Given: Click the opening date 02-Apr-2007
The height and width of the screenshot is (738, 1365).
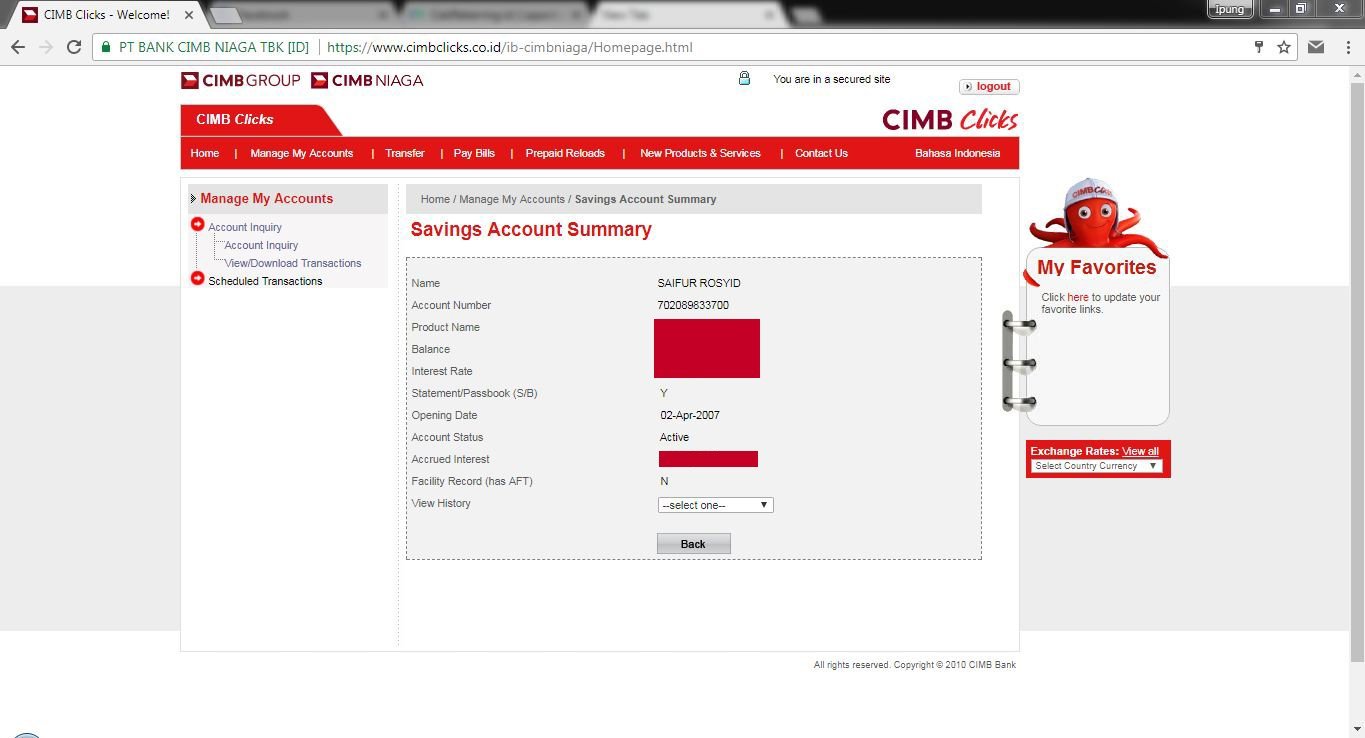Looking at the screenshot, I should point(690,415).
